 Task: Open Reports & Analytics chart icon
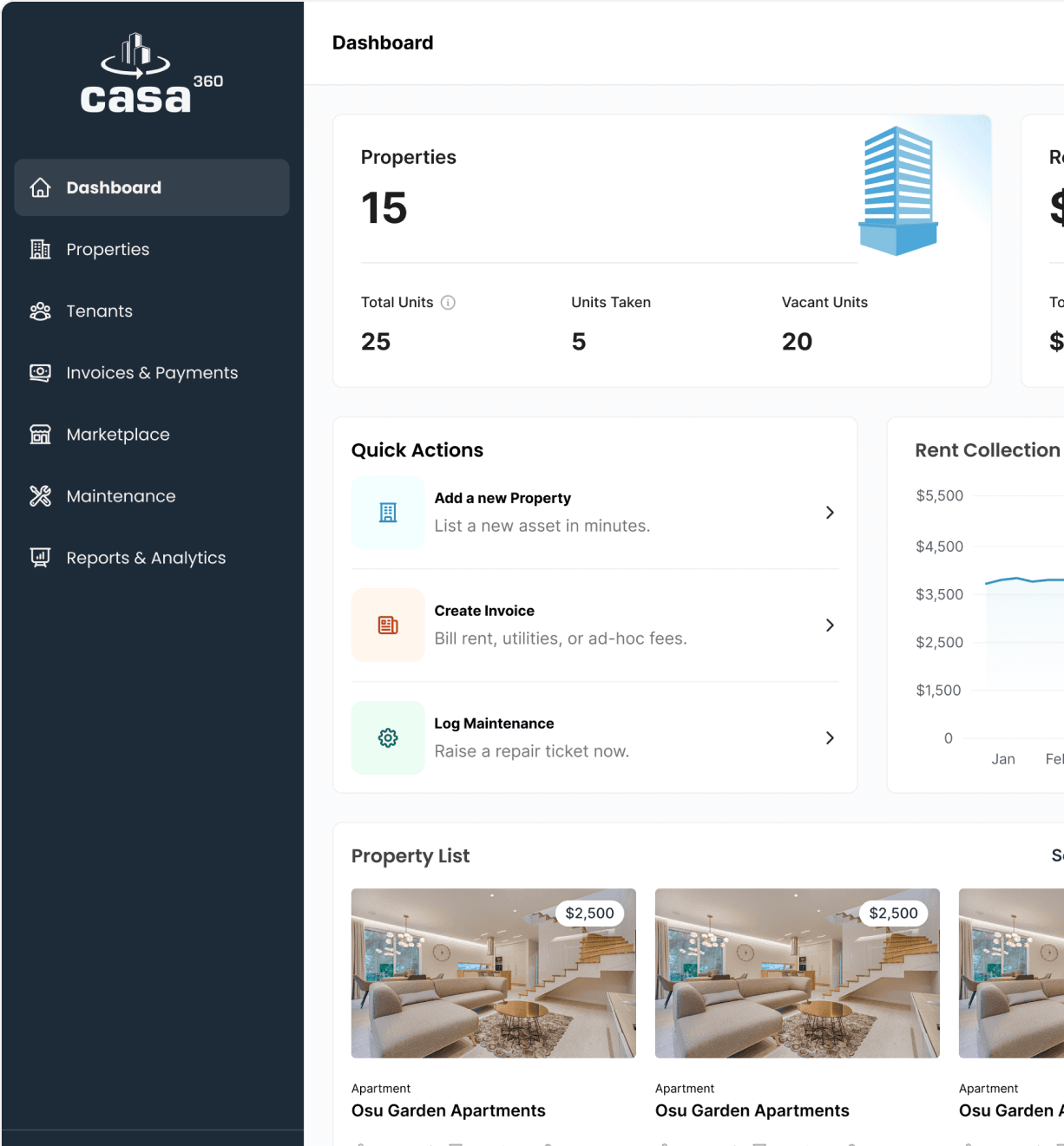[40, 557]
